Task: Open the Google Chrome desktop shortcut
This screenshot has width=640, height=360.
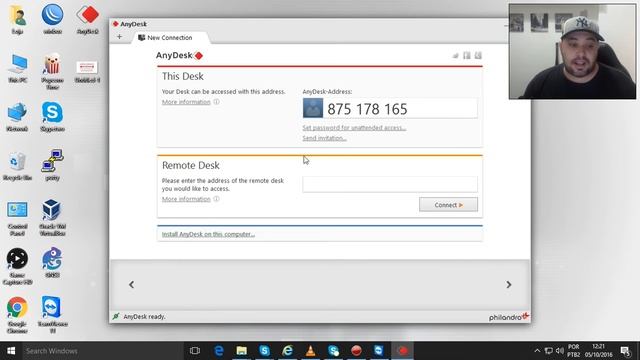Action: (x=17, y=315)
